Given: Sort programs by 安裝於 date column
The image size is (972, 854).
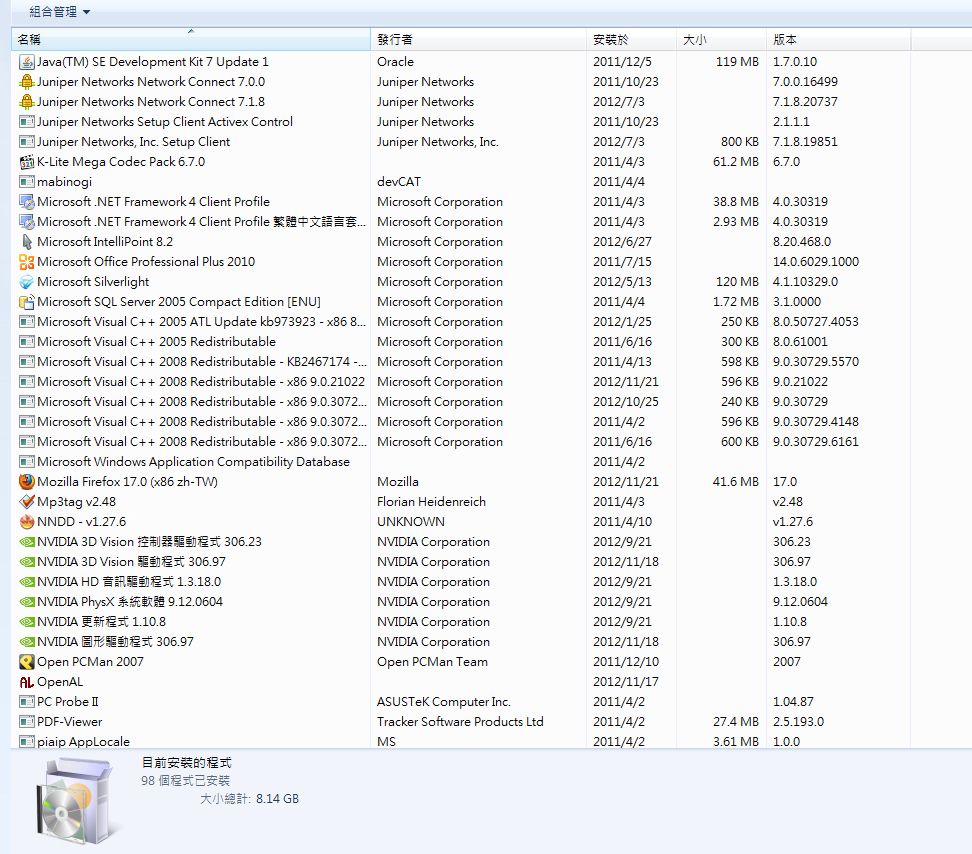Looking at the screenshot, I should coord(630,40).
